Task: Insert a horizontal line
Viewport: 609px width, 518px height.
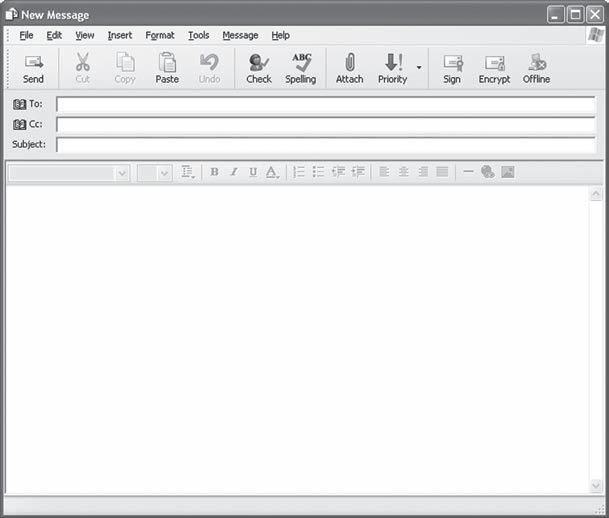Action: (x=468, y=172)
